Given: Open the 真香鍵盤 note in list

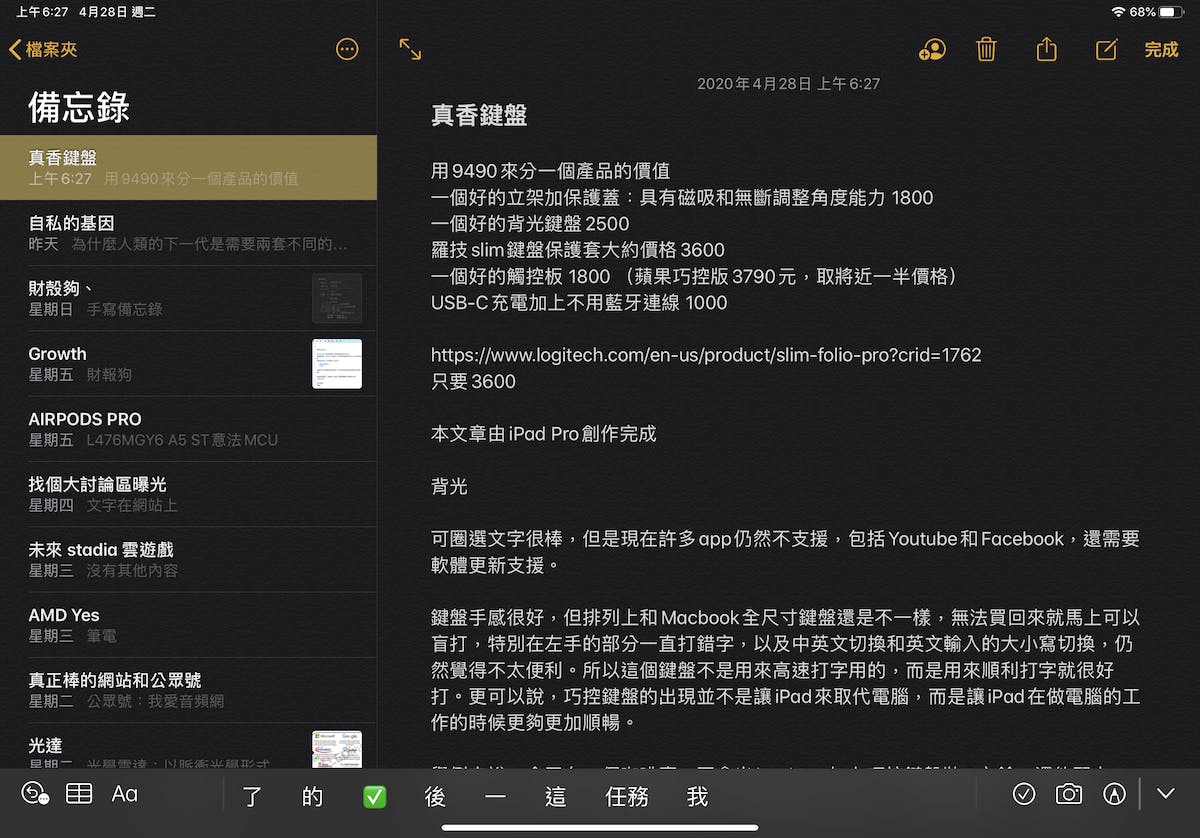Looking at the screenshot, I should coord(188,168).
